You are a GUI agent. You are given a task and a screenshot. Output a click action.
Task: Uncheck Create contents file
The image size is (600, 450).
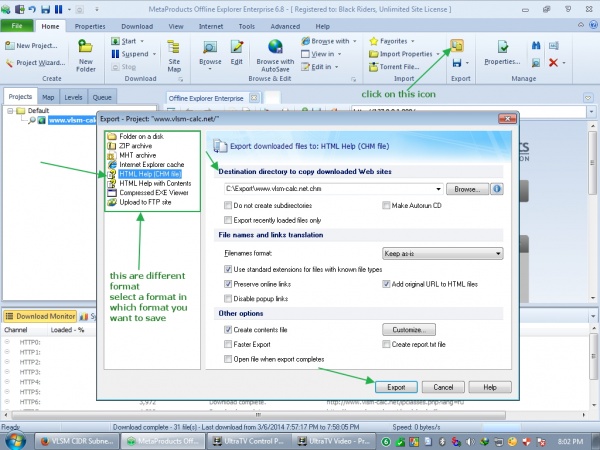(228, 329)
